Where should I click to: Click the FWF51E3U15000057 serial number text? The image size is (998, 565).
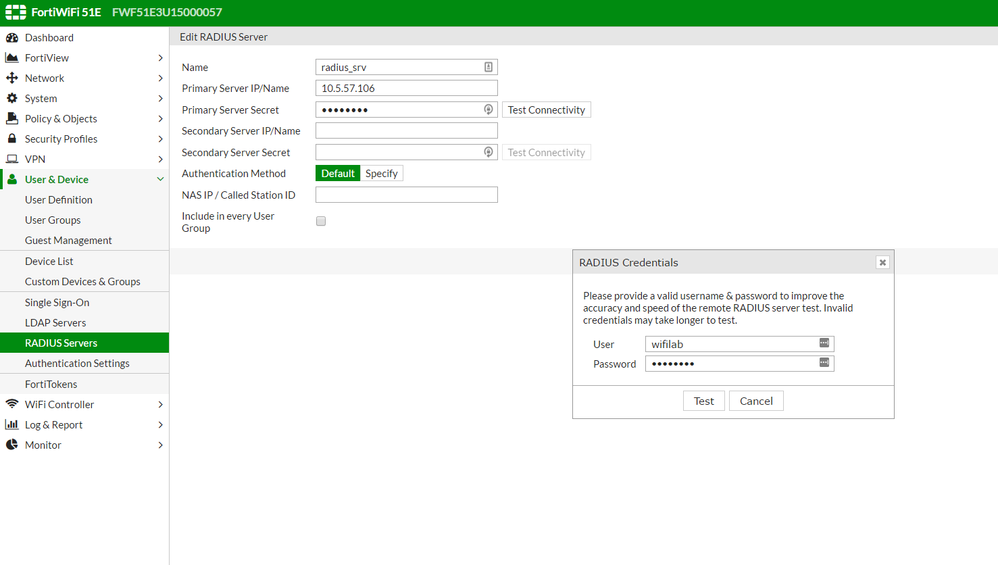click(x=167, y=12)
